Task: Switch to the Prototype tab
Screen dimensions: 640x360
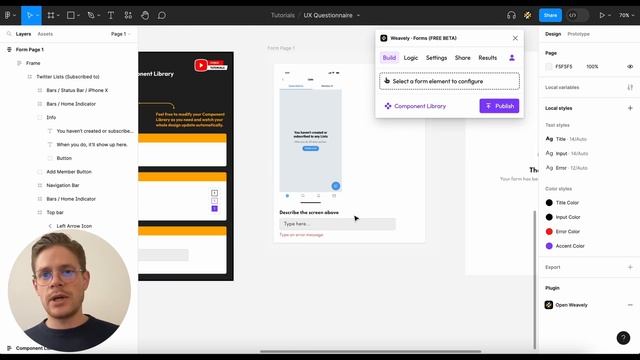Action: 578,34
